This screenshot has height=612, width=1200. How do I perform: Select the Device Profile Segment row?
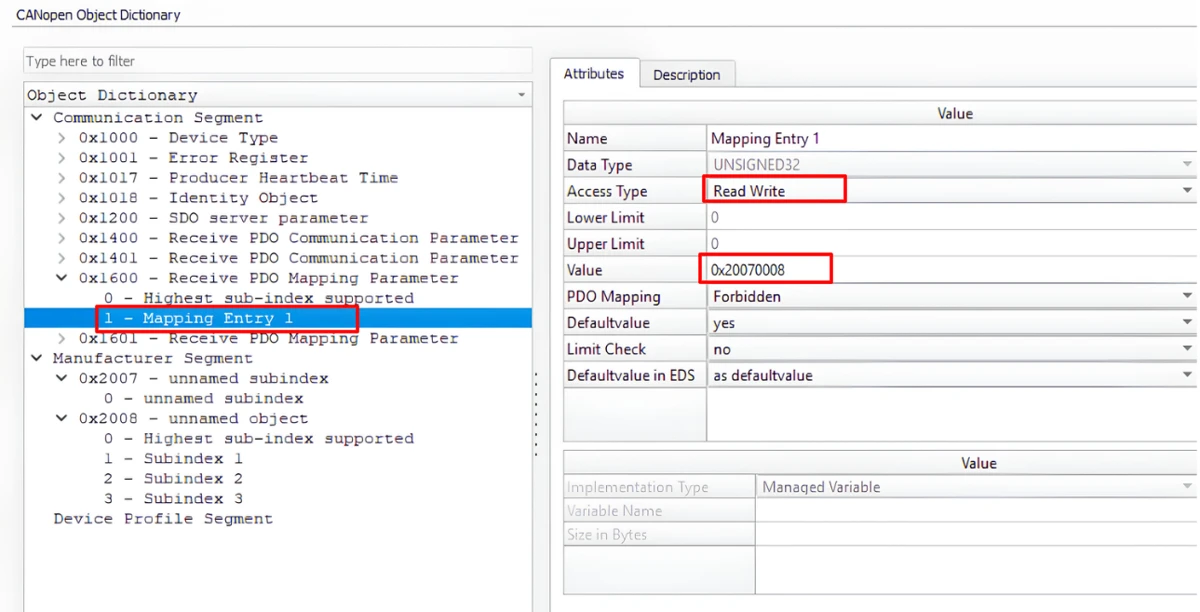click(x=163, y=518)
